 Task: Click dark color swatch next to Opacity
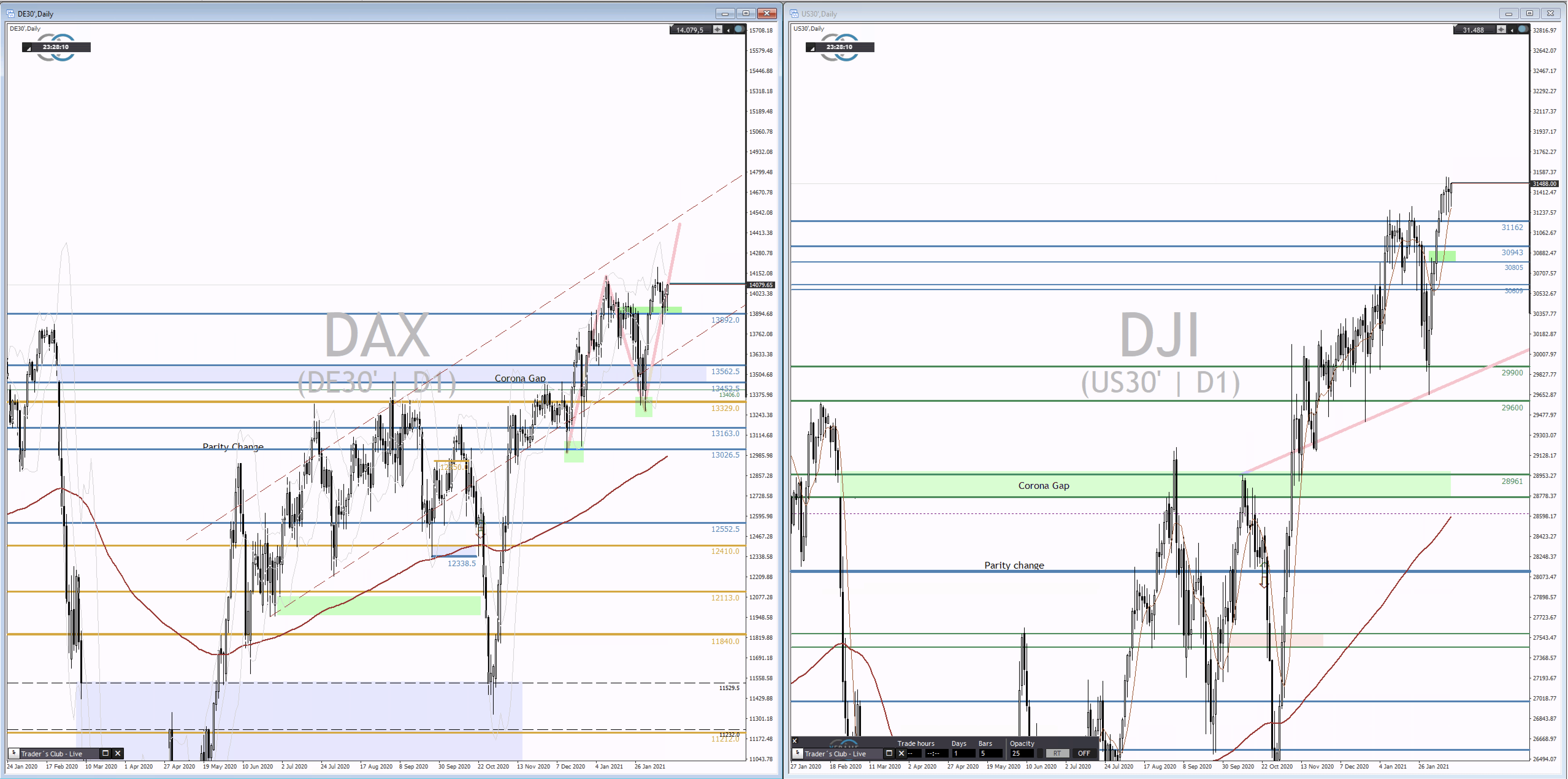pyautogui.click(x=1040, y=754)
